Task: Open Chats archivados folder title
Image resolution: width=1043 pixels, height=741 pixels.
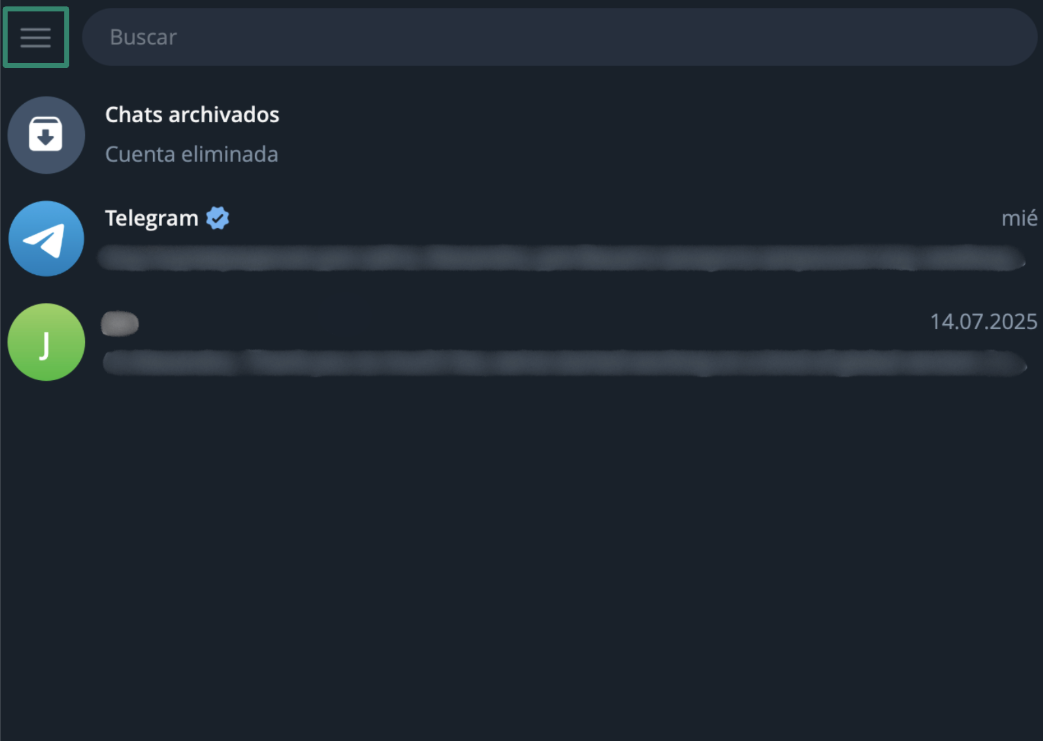Action: (x=192, y=115)
